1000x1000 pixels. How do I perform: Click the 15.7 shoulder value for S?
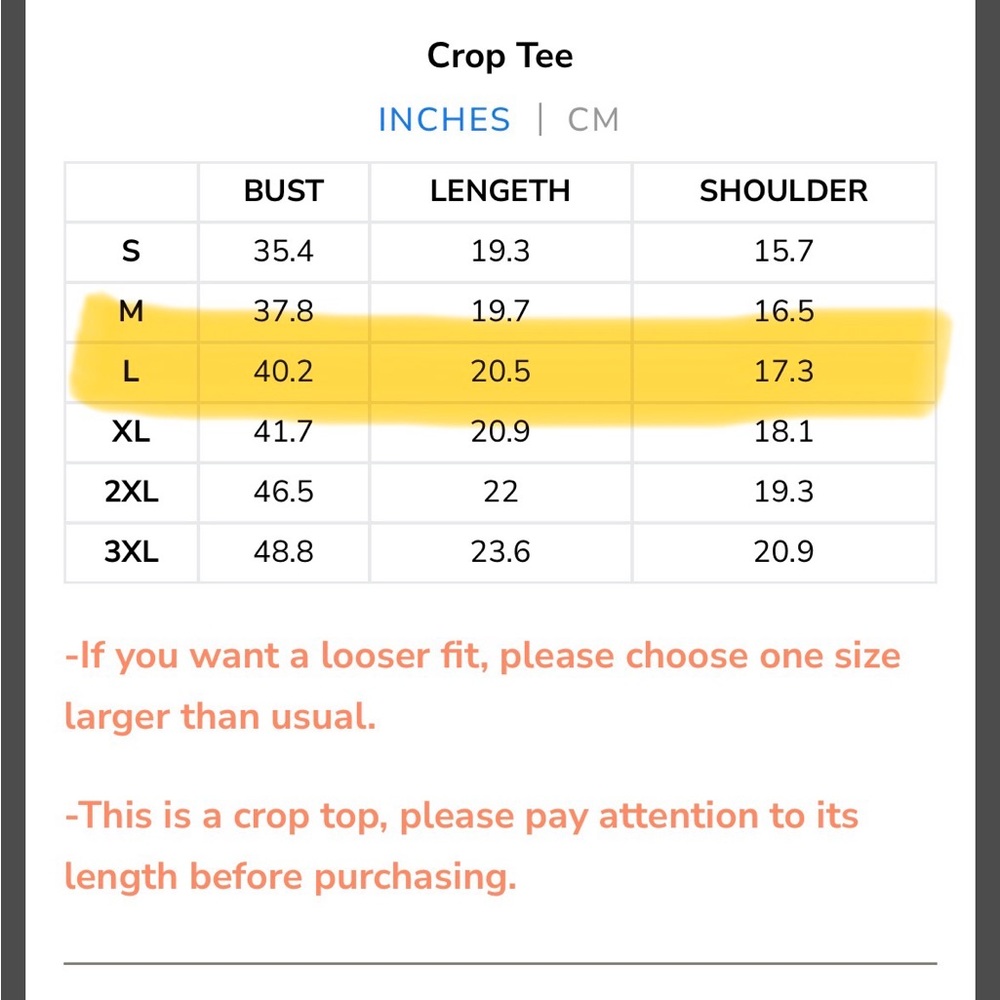coord(784,251)
